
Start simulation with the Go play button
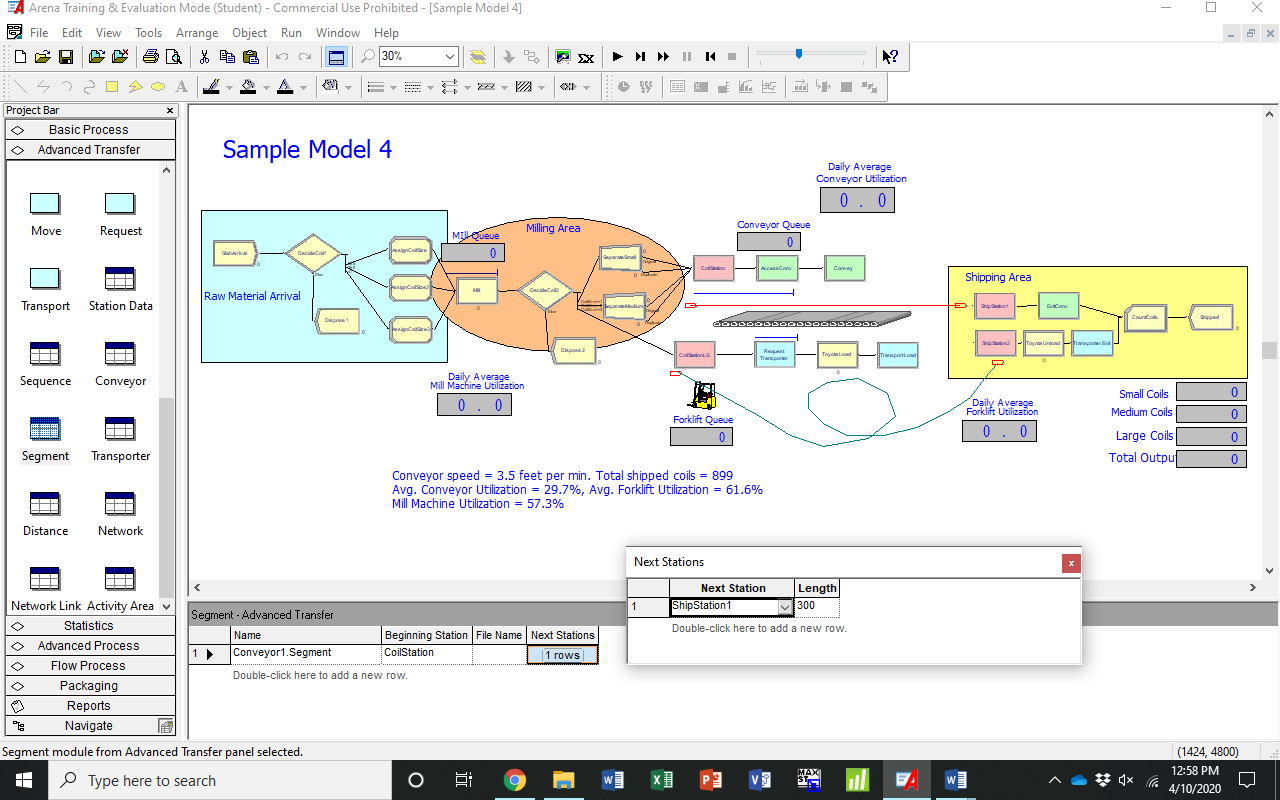pos(618,57)
